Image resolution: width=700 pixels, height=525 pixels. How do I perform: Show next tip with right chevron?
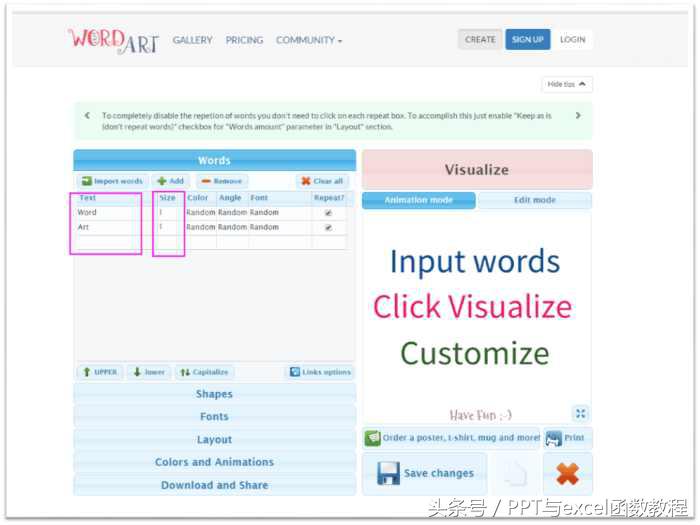coord(578,116)
